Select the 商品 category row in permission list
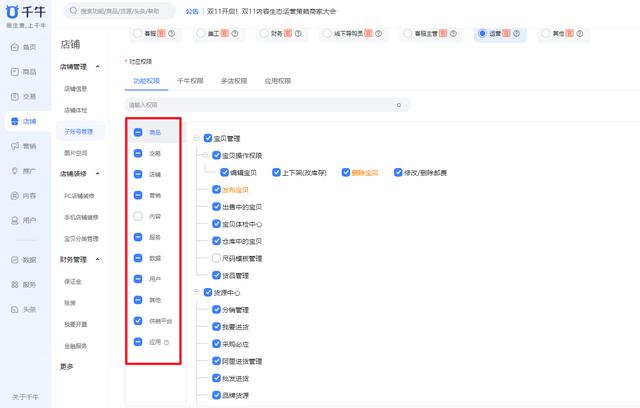The width and height of the screenshot is (640, 408). 154,132
